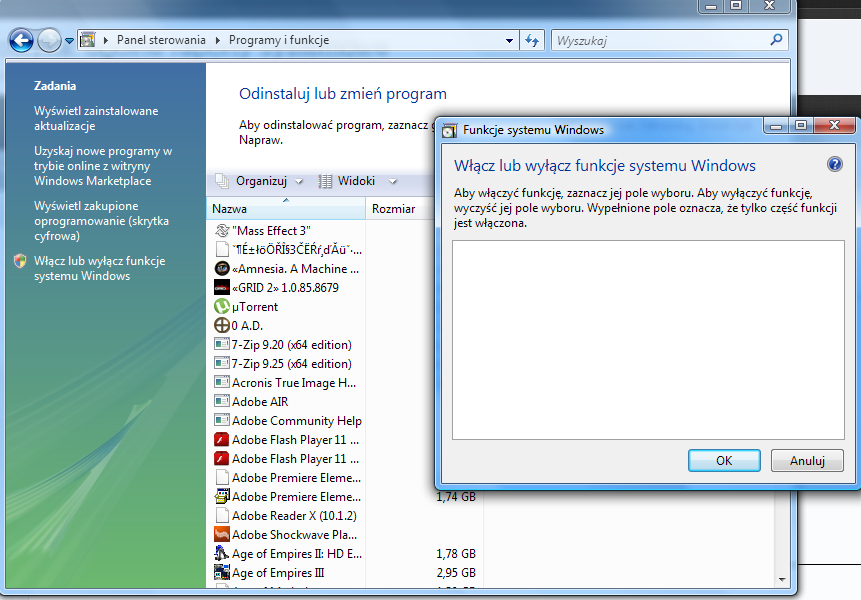The width and height of the screenshot is (861, 600).
Task: Refresh the Programy i funkcje view
Action: (x=532, y=41)
